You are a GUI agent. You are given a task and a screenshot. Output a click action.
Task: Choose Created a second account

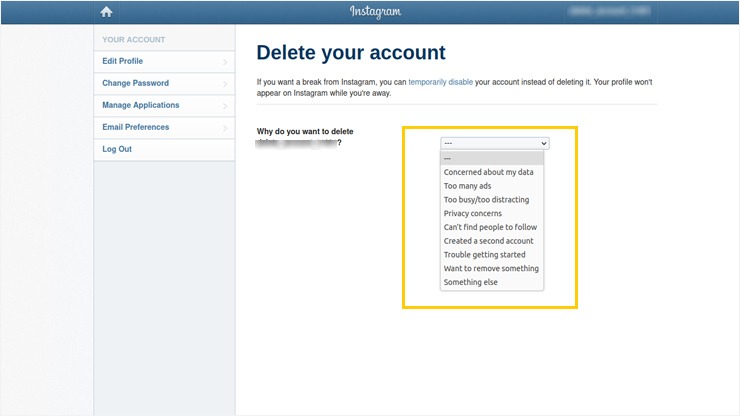[492, 241]
